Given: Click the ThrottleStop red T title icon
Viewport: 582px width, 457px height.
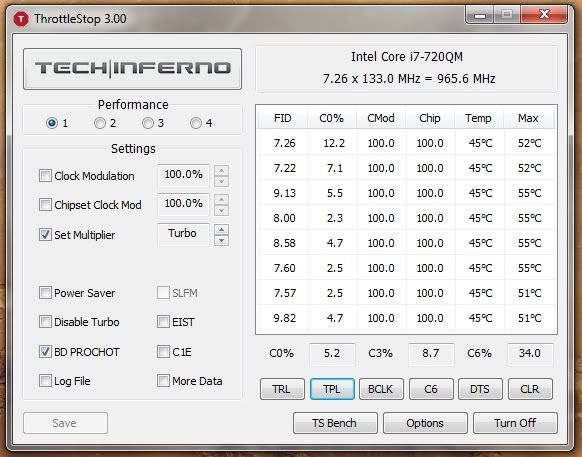Looking at the screenshot, I should (x=21, y=19).
